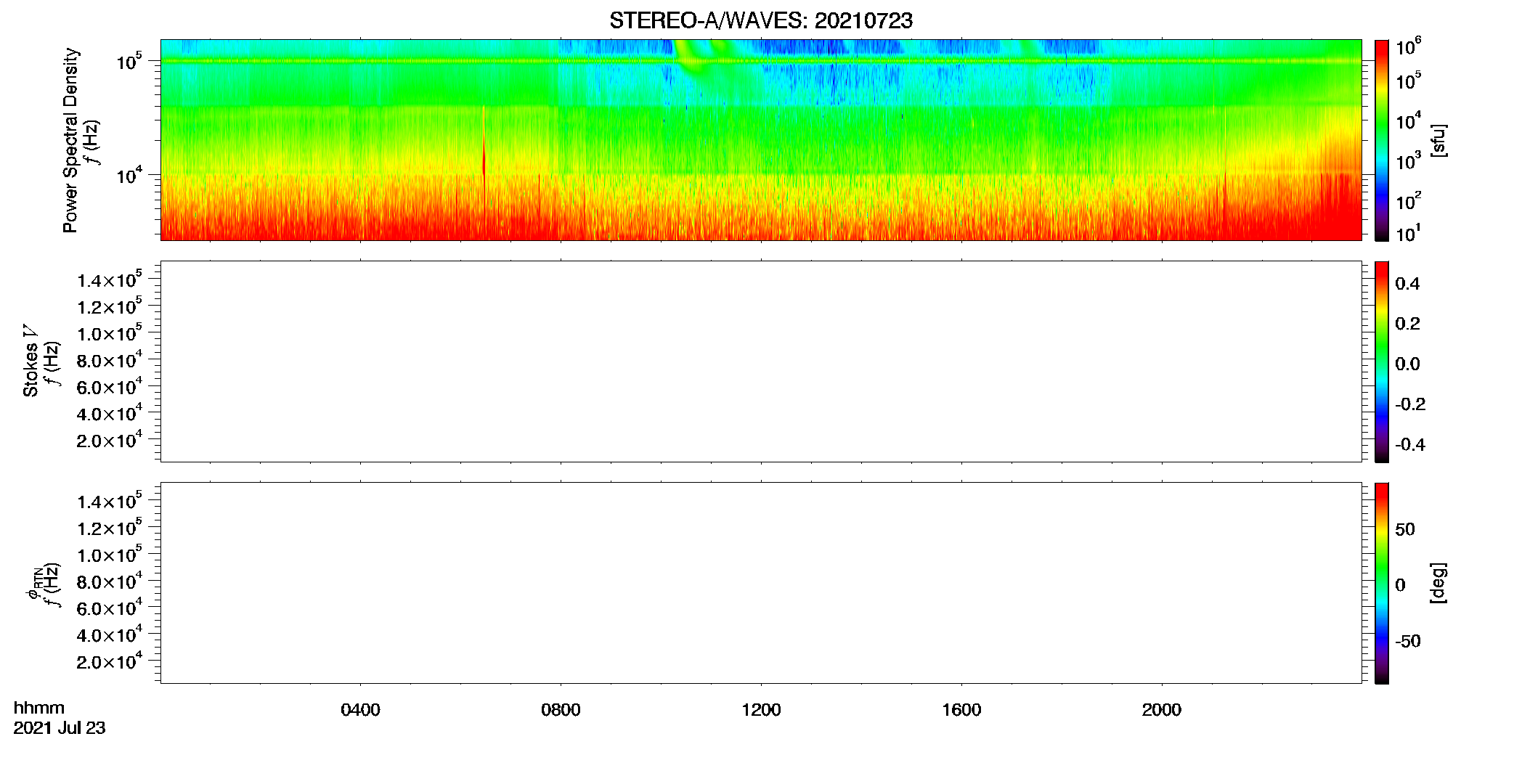Select the [sfu] colorbar unit label

[x=1438, y=140]
